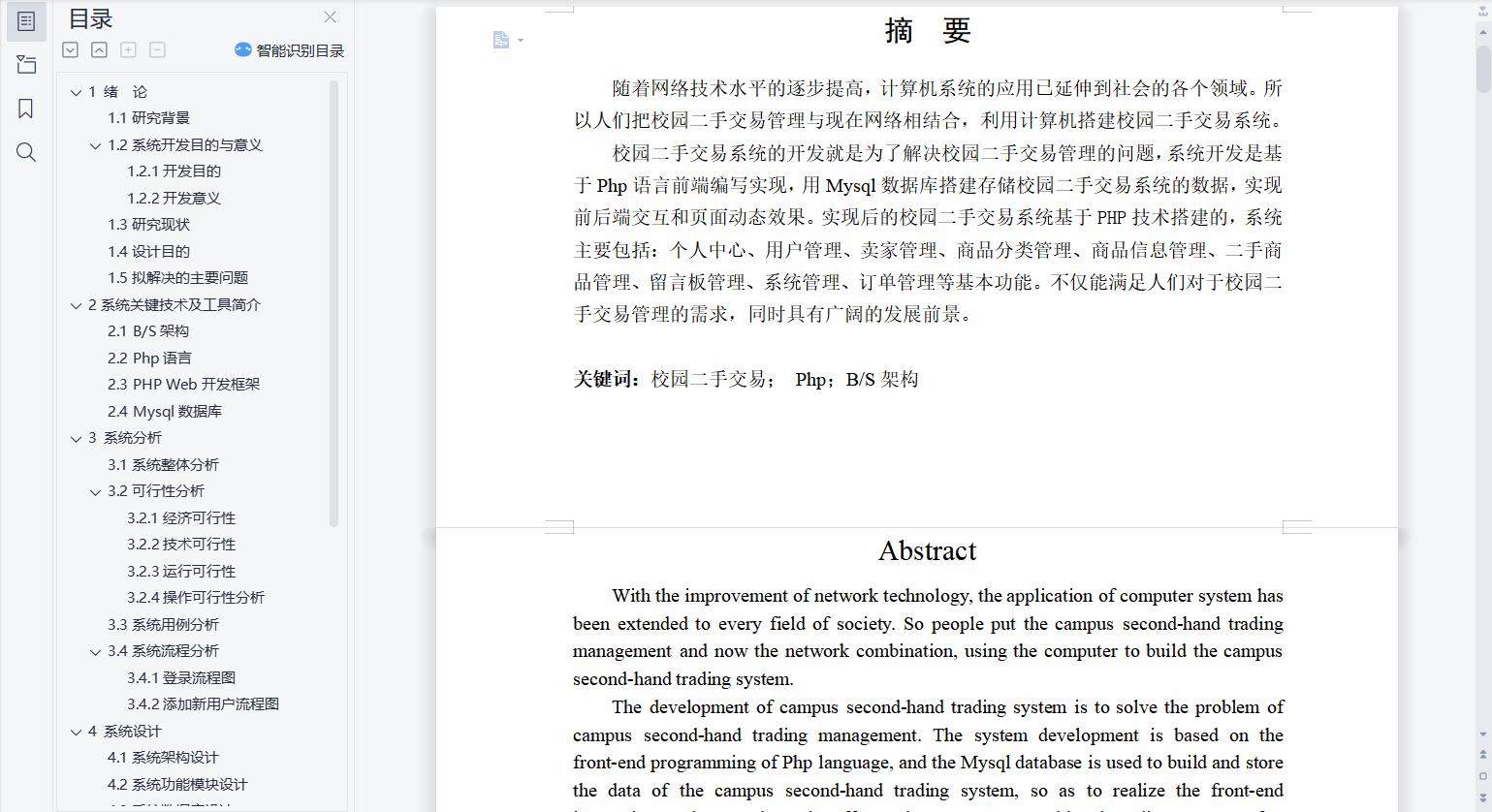The height and width of the screenshot is (812, 1492).
Task: Jump to previous page double-arrow
Action: click(x=1483, y=754)
